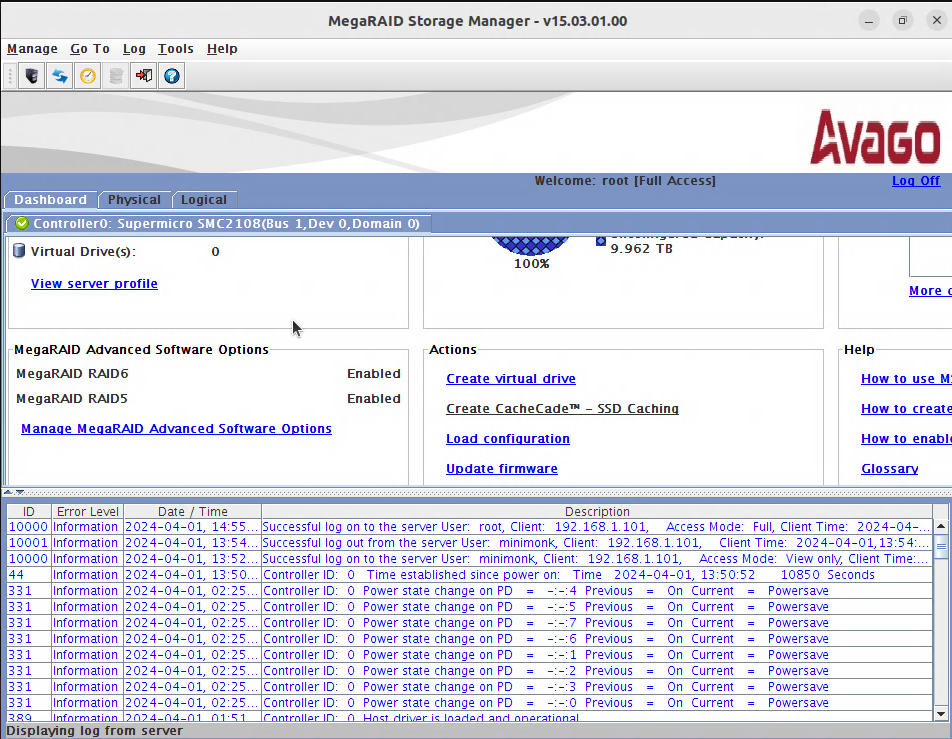Click the log vertical scrollbar thumb
Screen dimensions: 952x739
click(940, 546)
